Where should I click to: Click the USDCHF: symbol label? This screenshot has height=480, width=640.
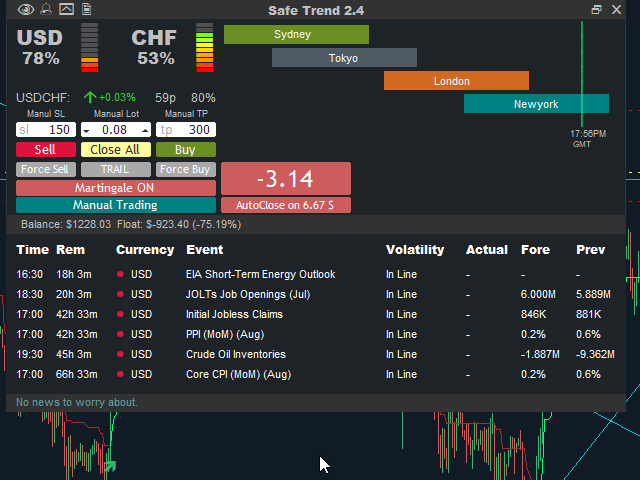[43, 98]
